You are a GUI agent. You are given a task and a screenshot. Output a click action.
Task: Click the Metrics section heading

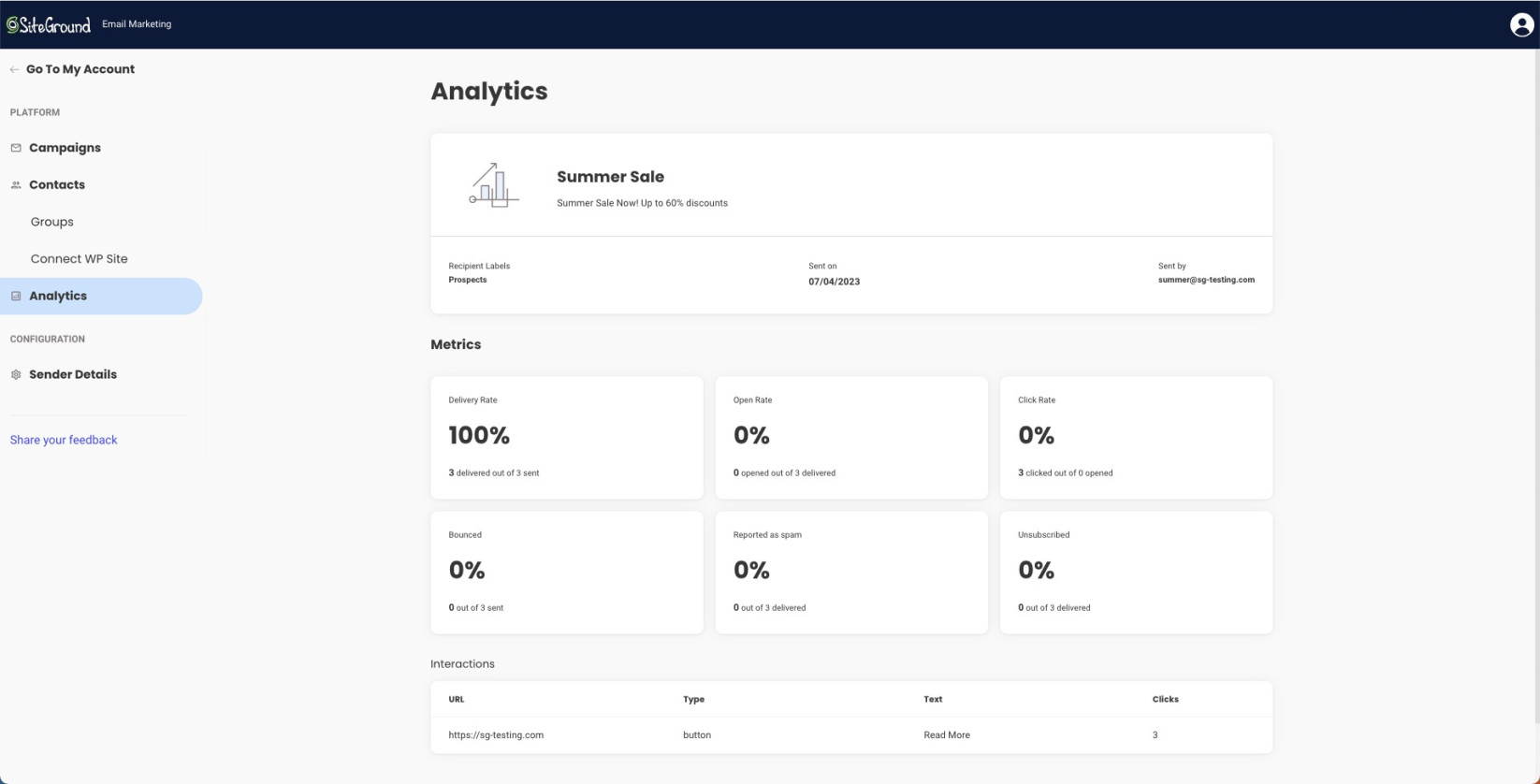tap(456, 344)
